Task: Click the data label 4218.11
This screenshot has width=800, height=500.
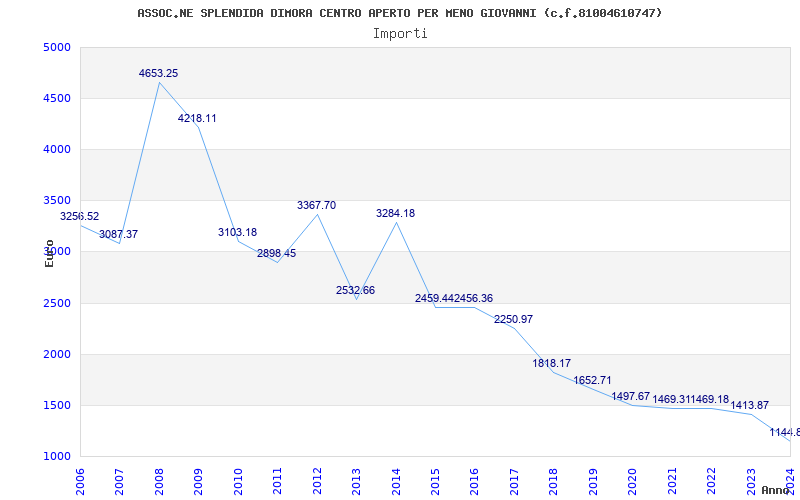Action: point(197,118)
